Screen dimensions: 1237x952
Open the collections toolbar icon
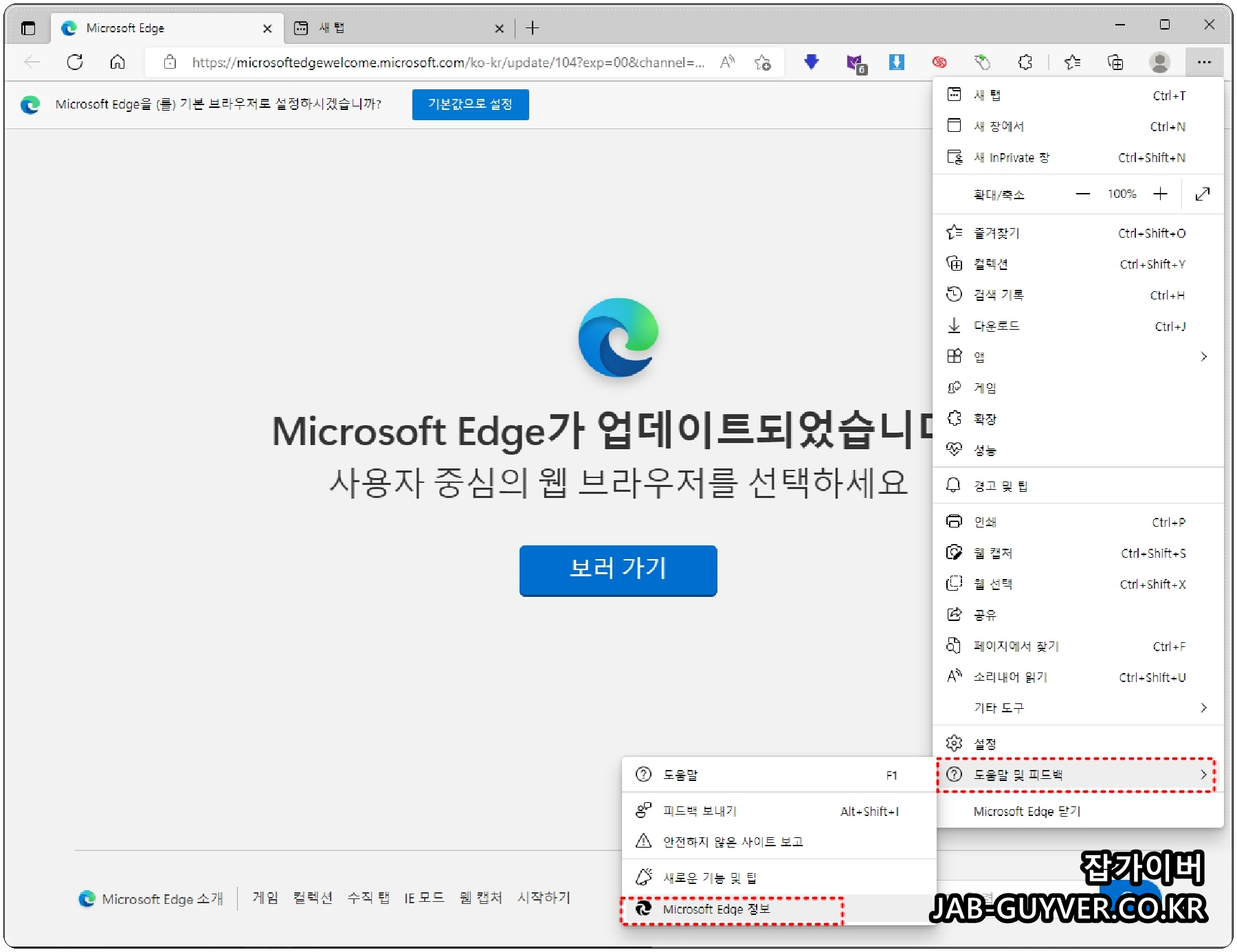tap(1115, 63)
